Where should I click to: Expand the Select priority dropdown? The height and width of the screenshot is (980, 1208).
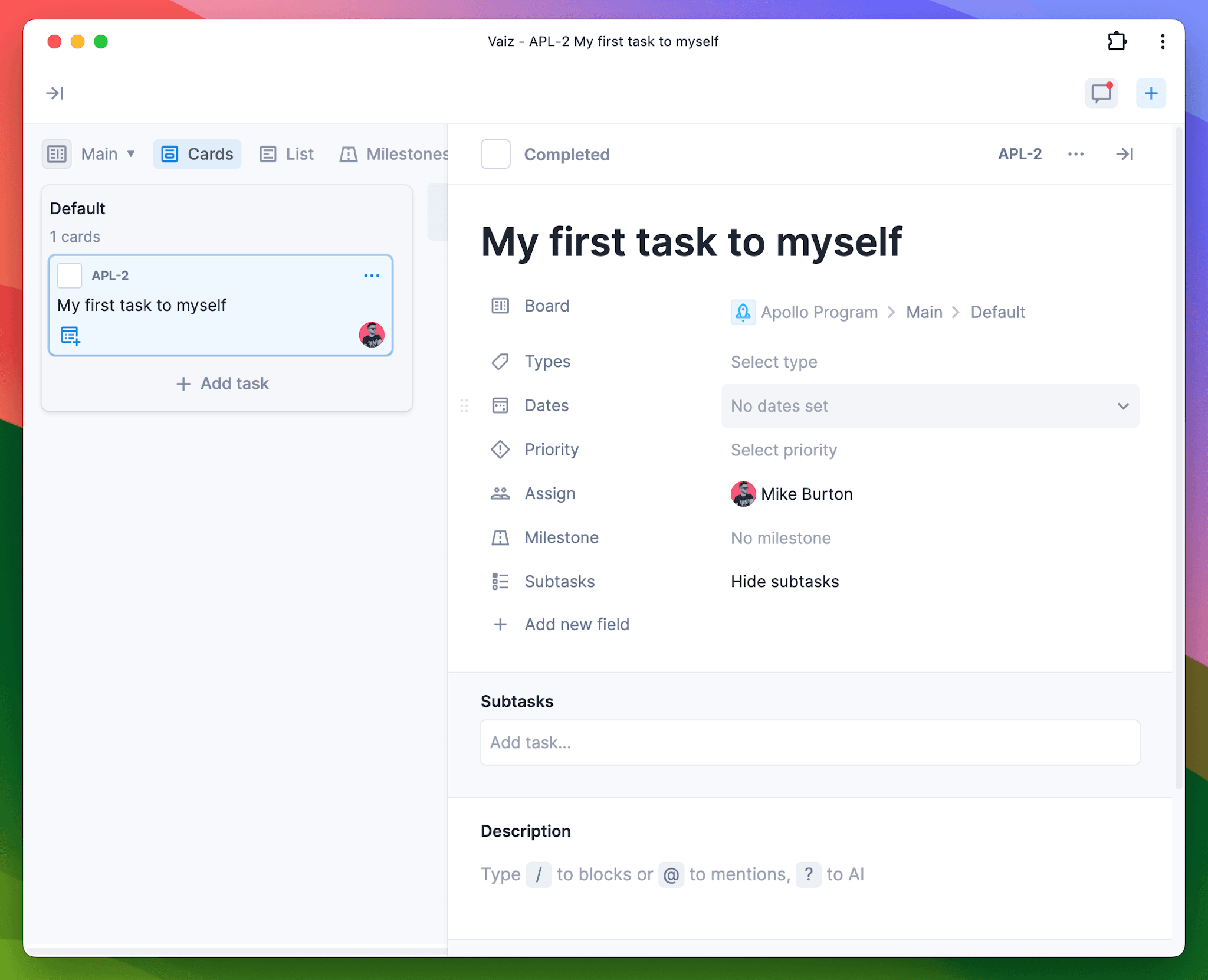[783, 449]
